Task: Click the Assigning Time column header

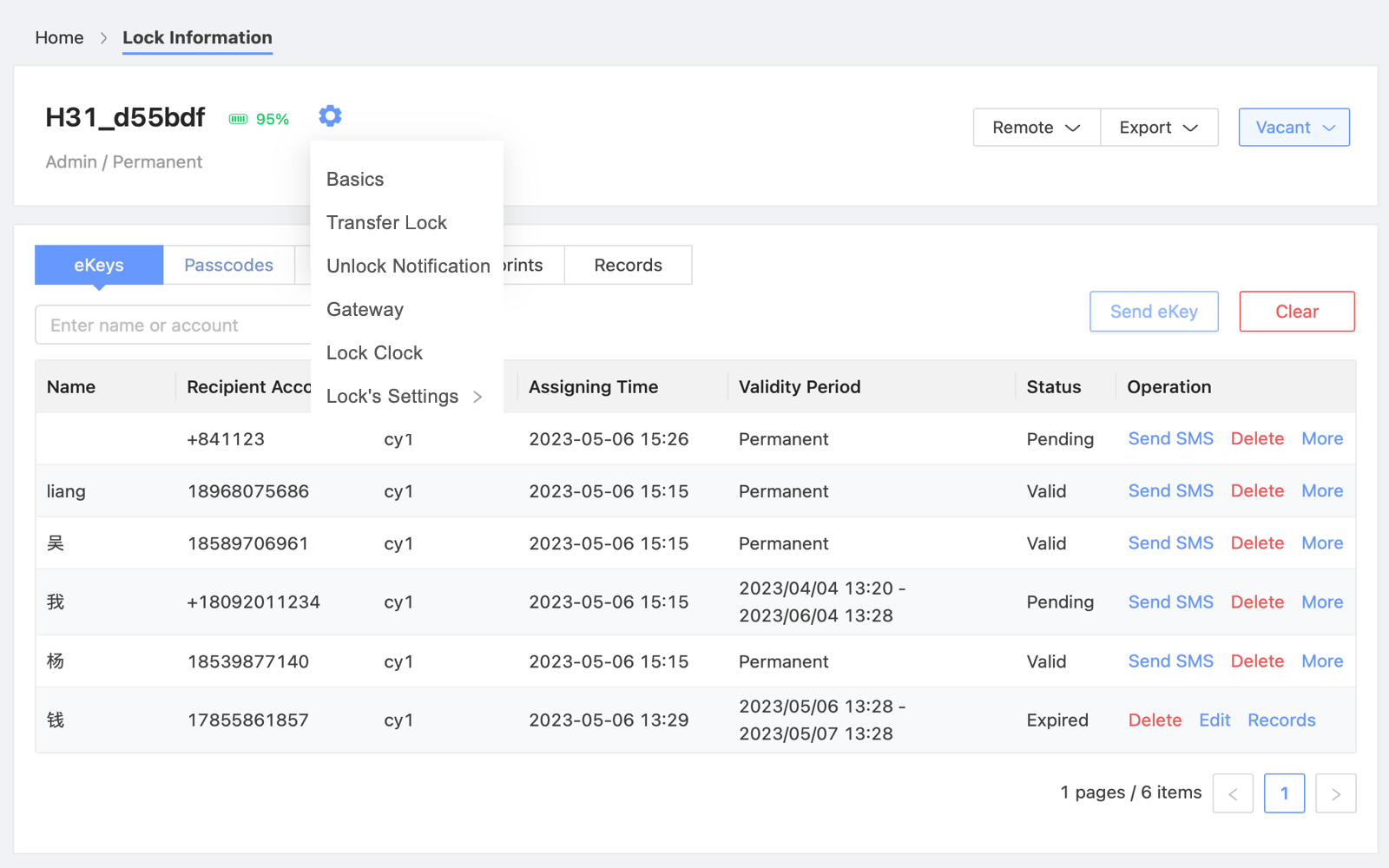Action: (x=594, y=387)
